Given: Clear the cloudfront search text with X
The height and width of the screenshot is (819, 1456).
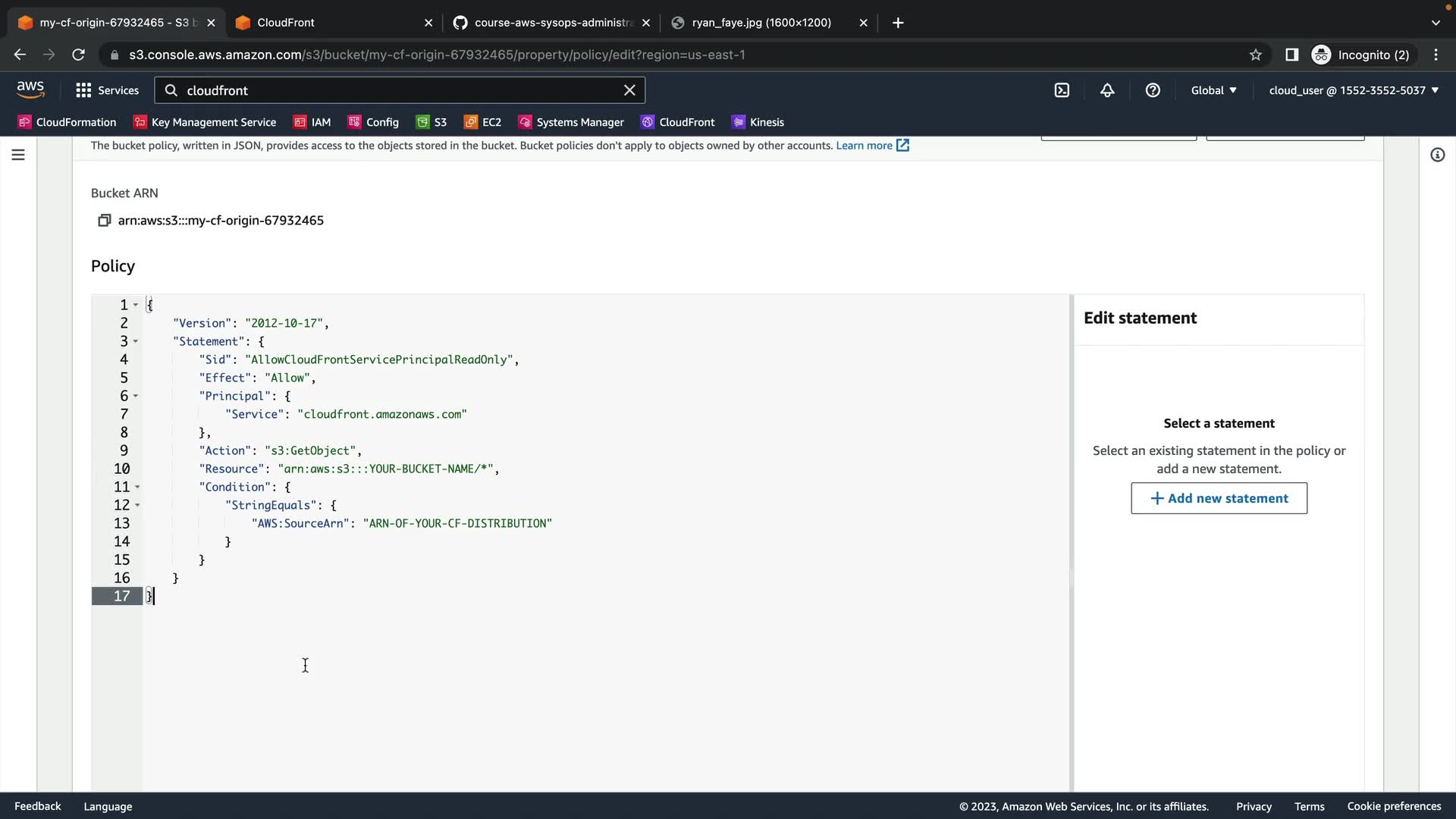Looking at the screenshot, I should coord(629,90).
